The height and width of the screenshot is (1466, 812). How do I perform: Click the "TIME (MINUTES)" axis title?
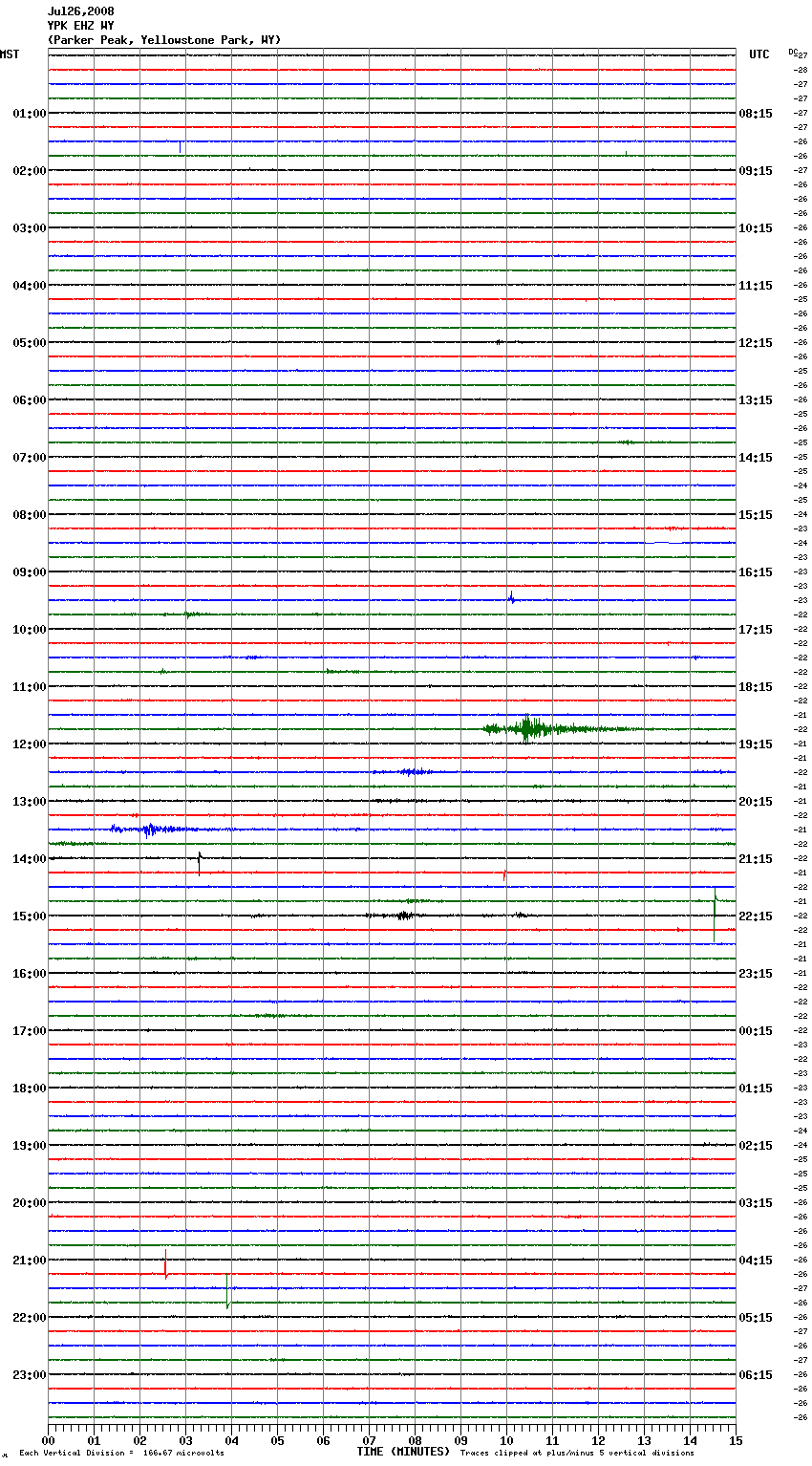pos(403,1452)
